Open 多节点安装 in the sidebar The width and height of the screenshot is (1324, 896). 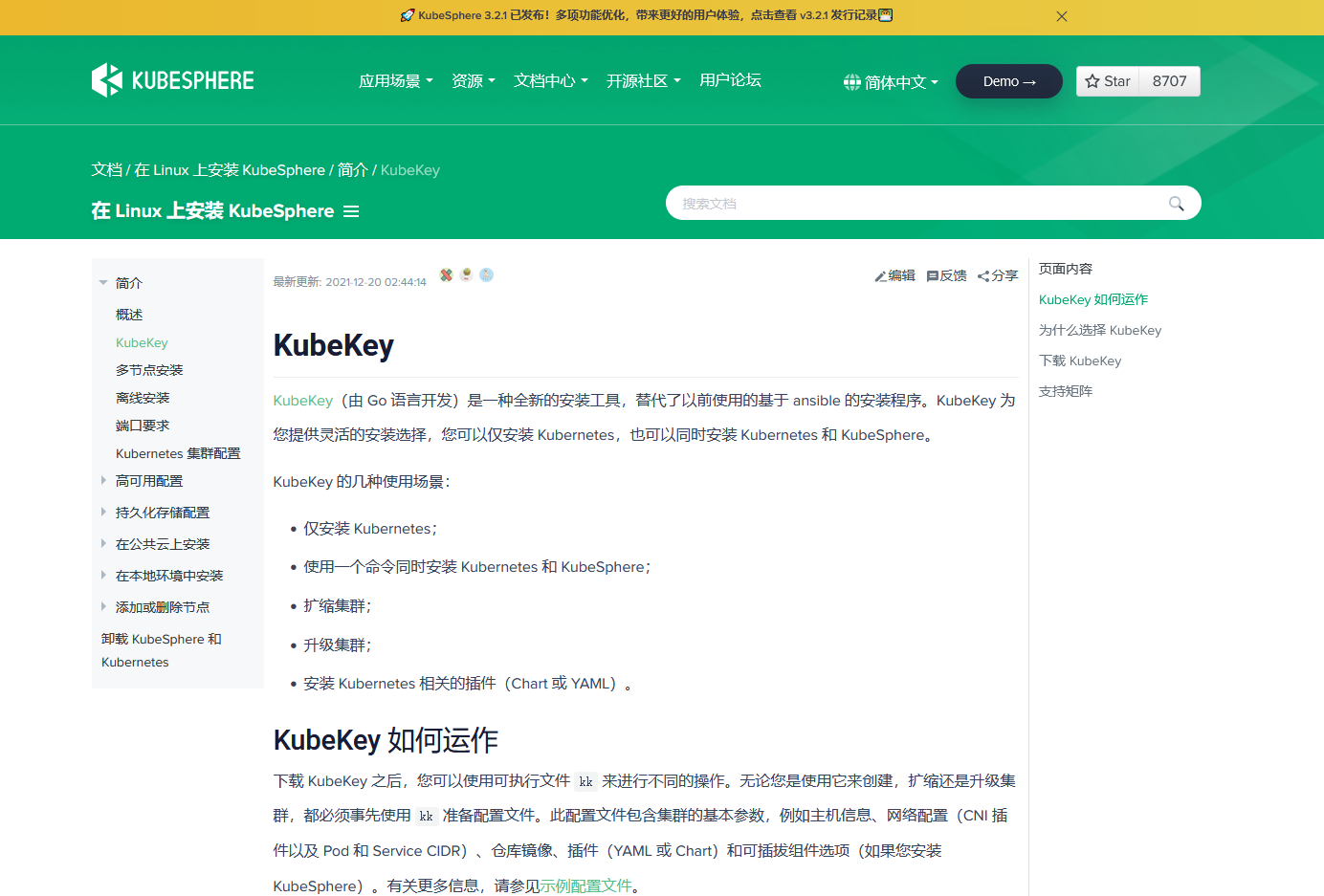(x=149, y=370)
